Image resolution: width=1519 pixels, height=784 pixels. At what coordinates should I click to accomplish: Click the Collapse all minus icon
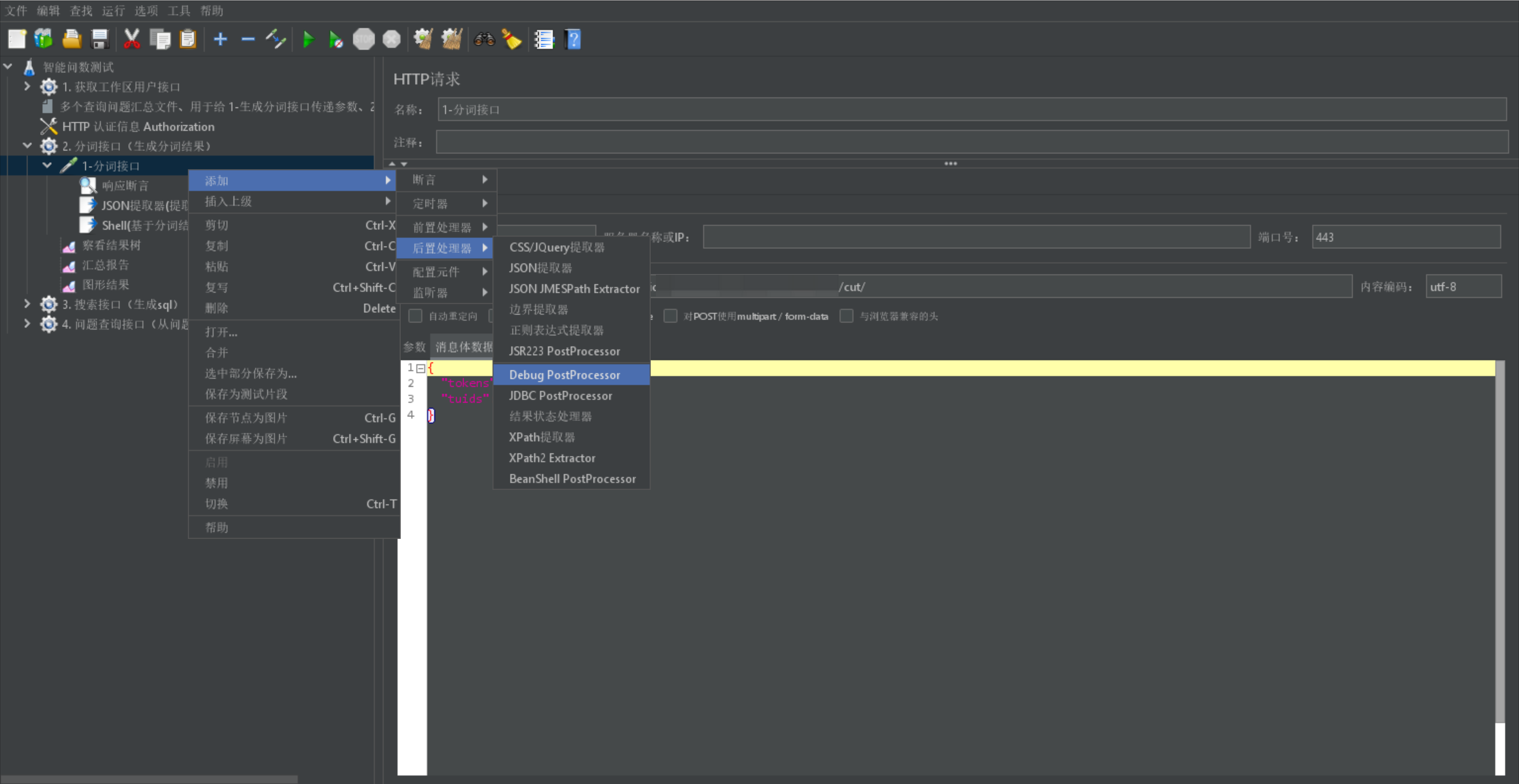point(248,40)
